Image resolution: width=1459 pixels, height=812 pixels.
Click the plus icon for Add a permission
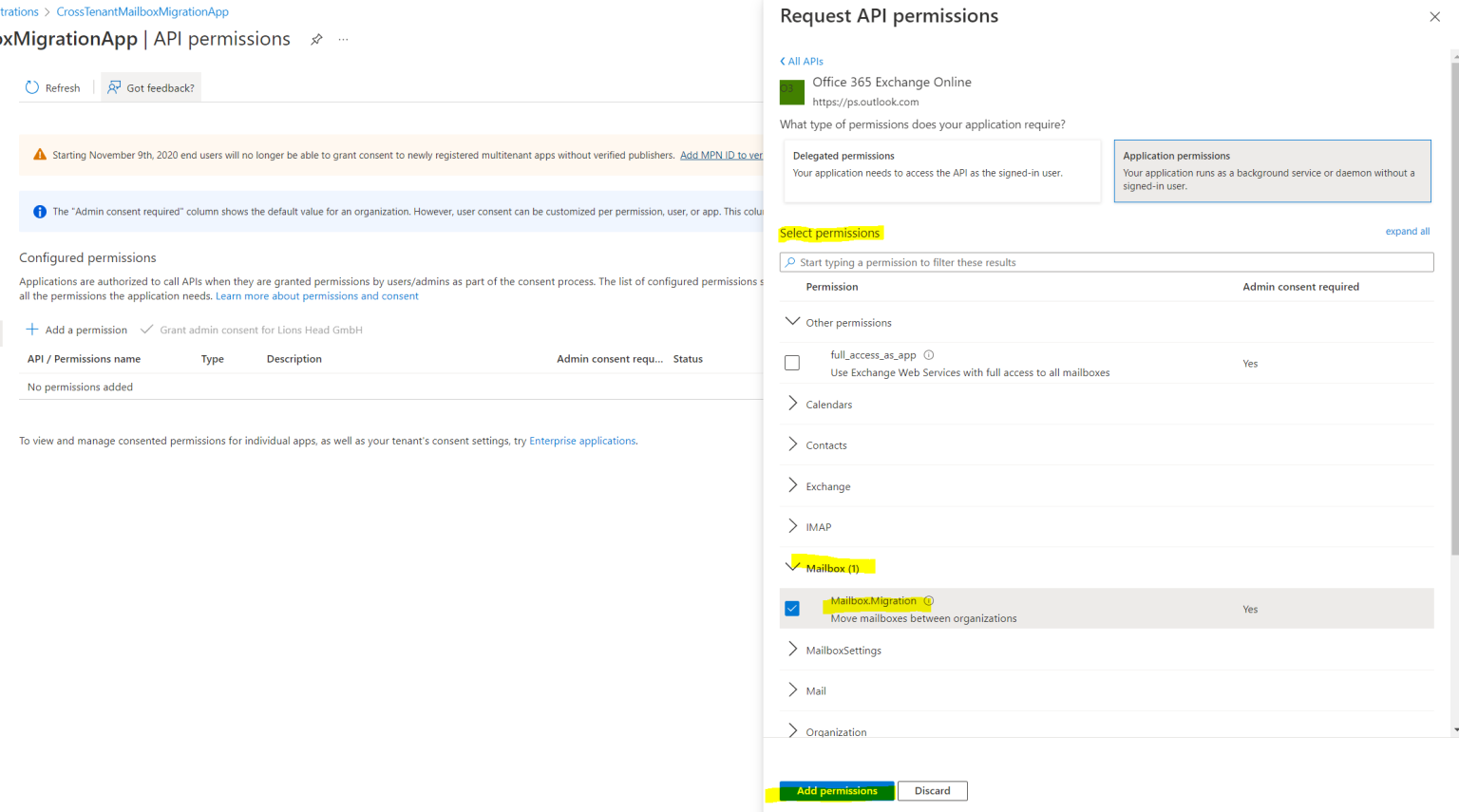(x=31, y=330)
